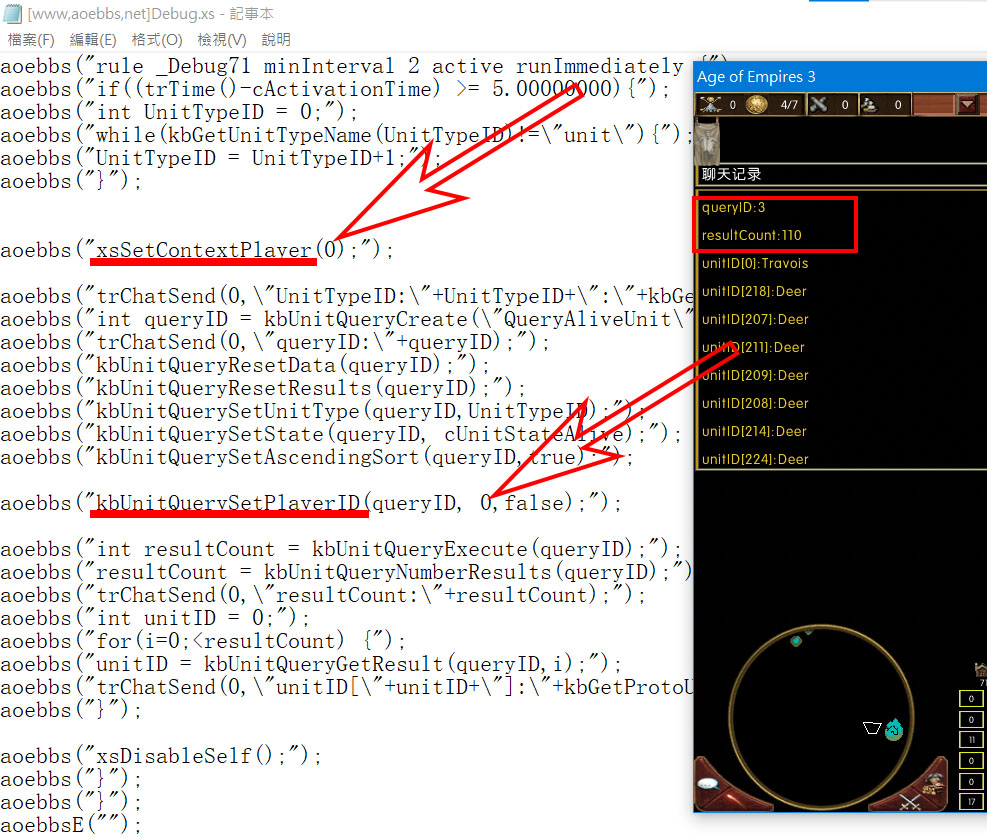
Task: Place cursor in kbUnitQueryCreate line
Action: point(346,319)
